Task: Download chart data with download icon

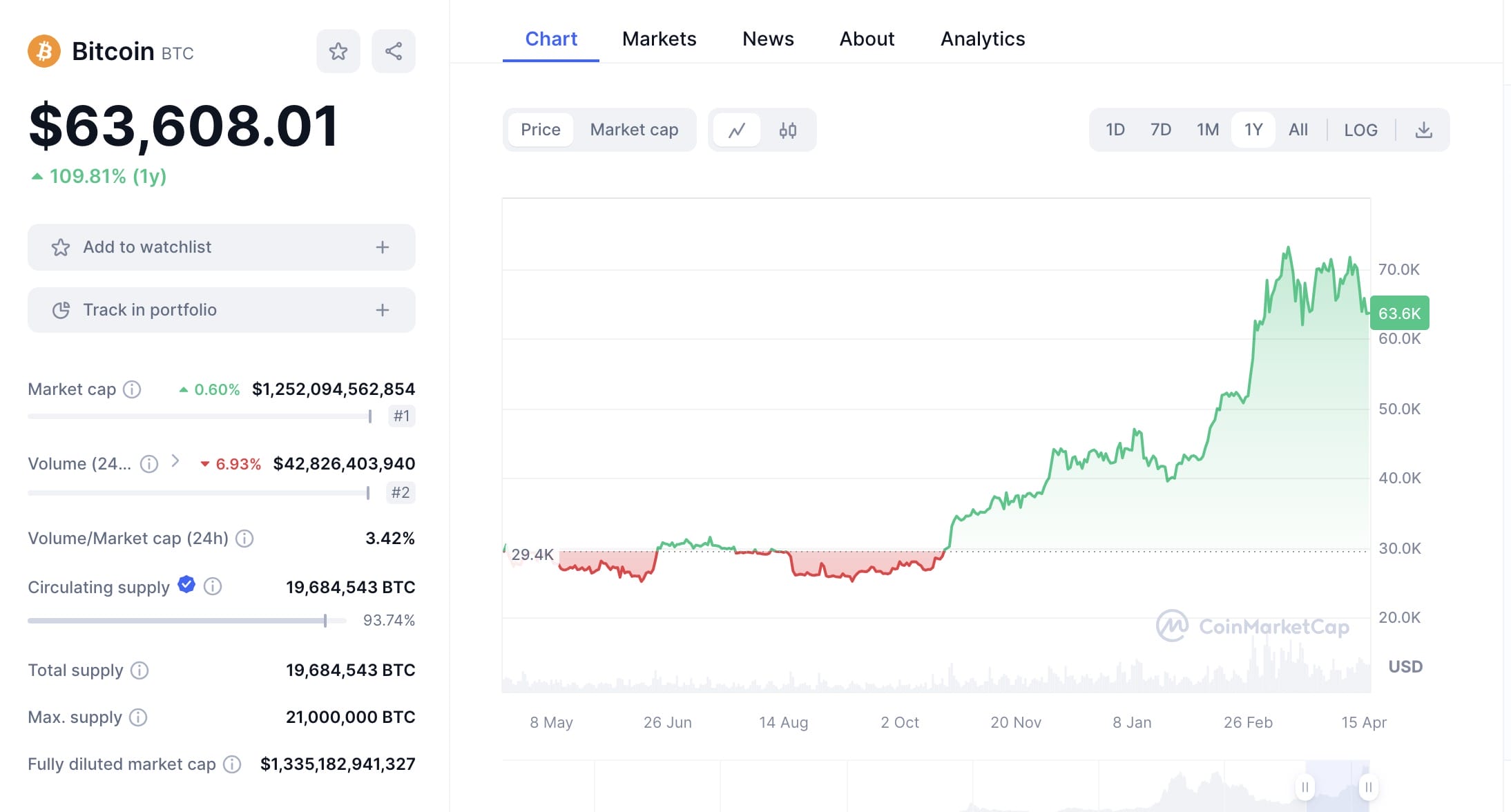Action: click(x=1424, y=130)
